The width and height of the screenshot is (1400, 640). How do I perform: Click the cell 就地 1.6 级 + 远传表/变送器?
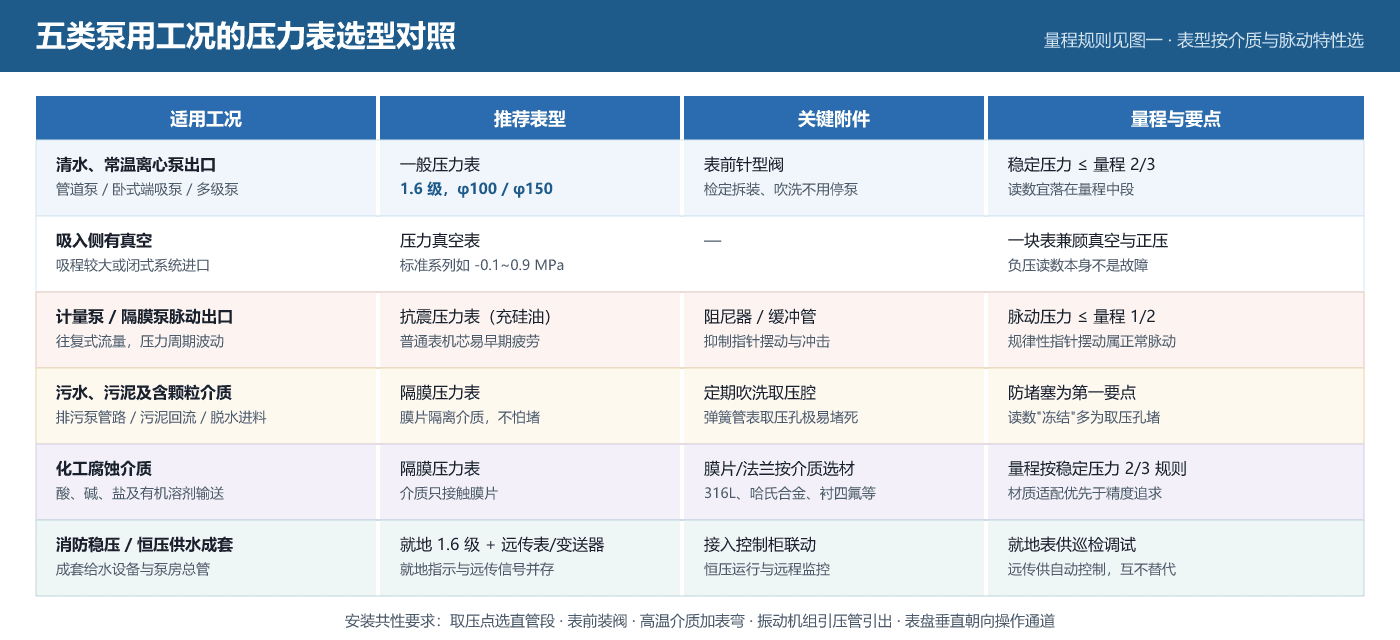[502, 545]
